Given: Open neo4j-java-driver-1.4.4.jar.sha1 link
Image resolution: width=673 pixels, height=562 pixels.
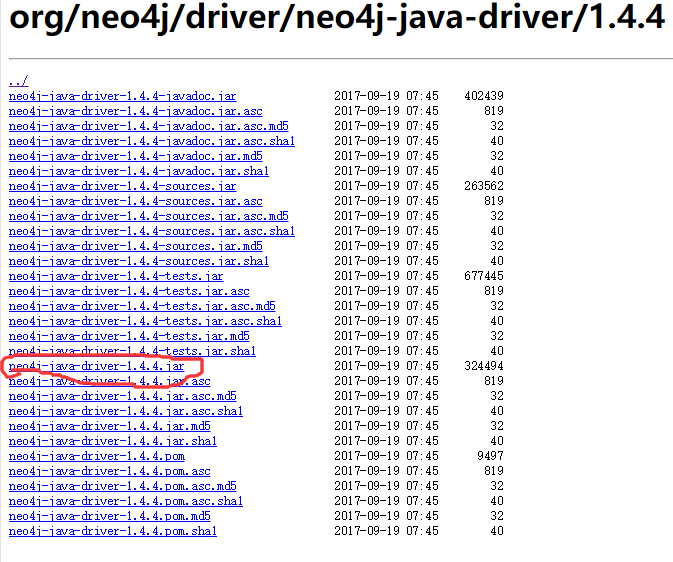Looking at the screenshot, I should pyautogui.click(x=113, y=441).
